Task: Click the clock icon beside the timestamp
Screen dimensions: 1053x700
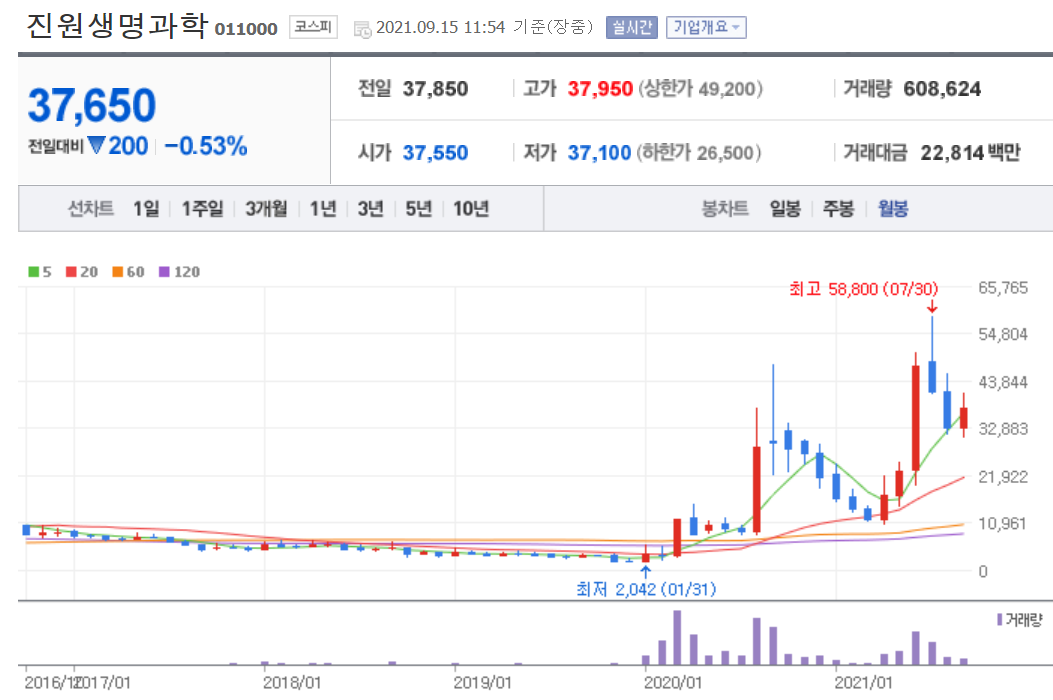Action: click(363, 30)
